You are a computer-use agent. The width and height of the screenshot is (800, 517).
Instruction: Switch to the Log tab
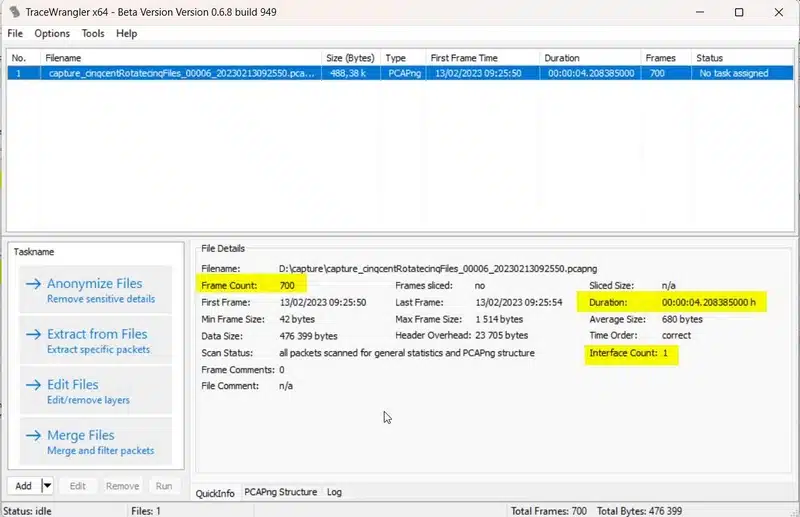click(334, 492)
